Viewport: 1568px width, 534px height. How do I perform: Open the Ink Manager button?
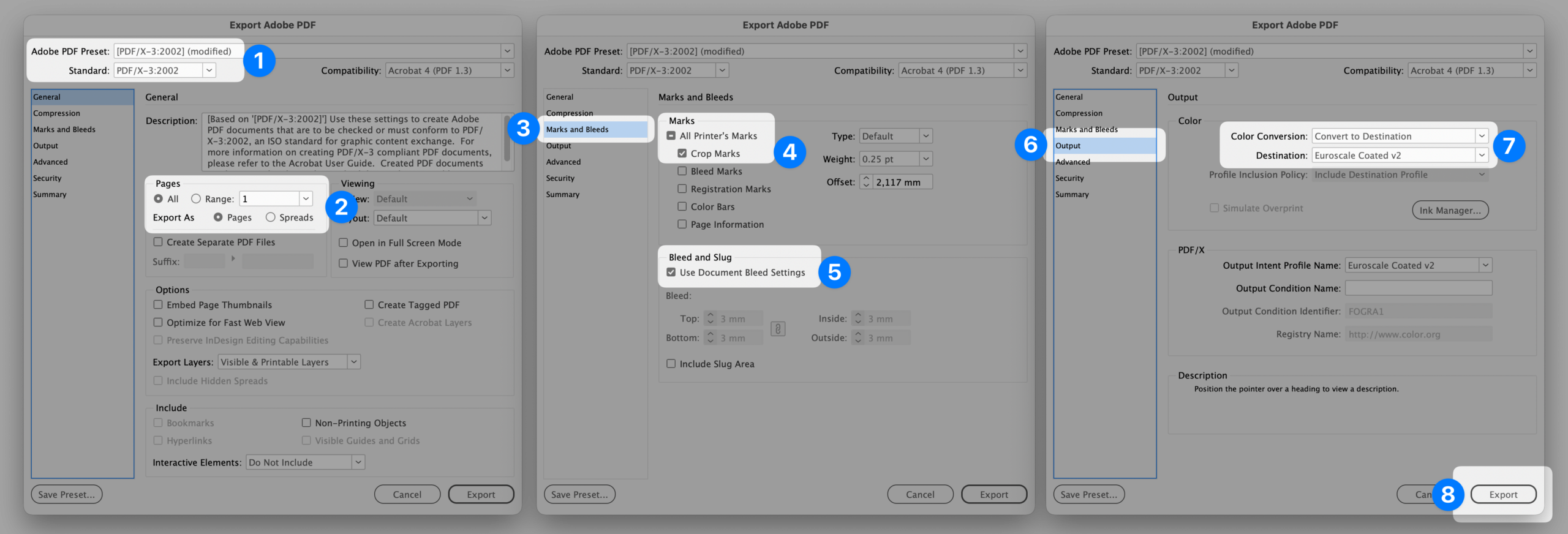1450,210
